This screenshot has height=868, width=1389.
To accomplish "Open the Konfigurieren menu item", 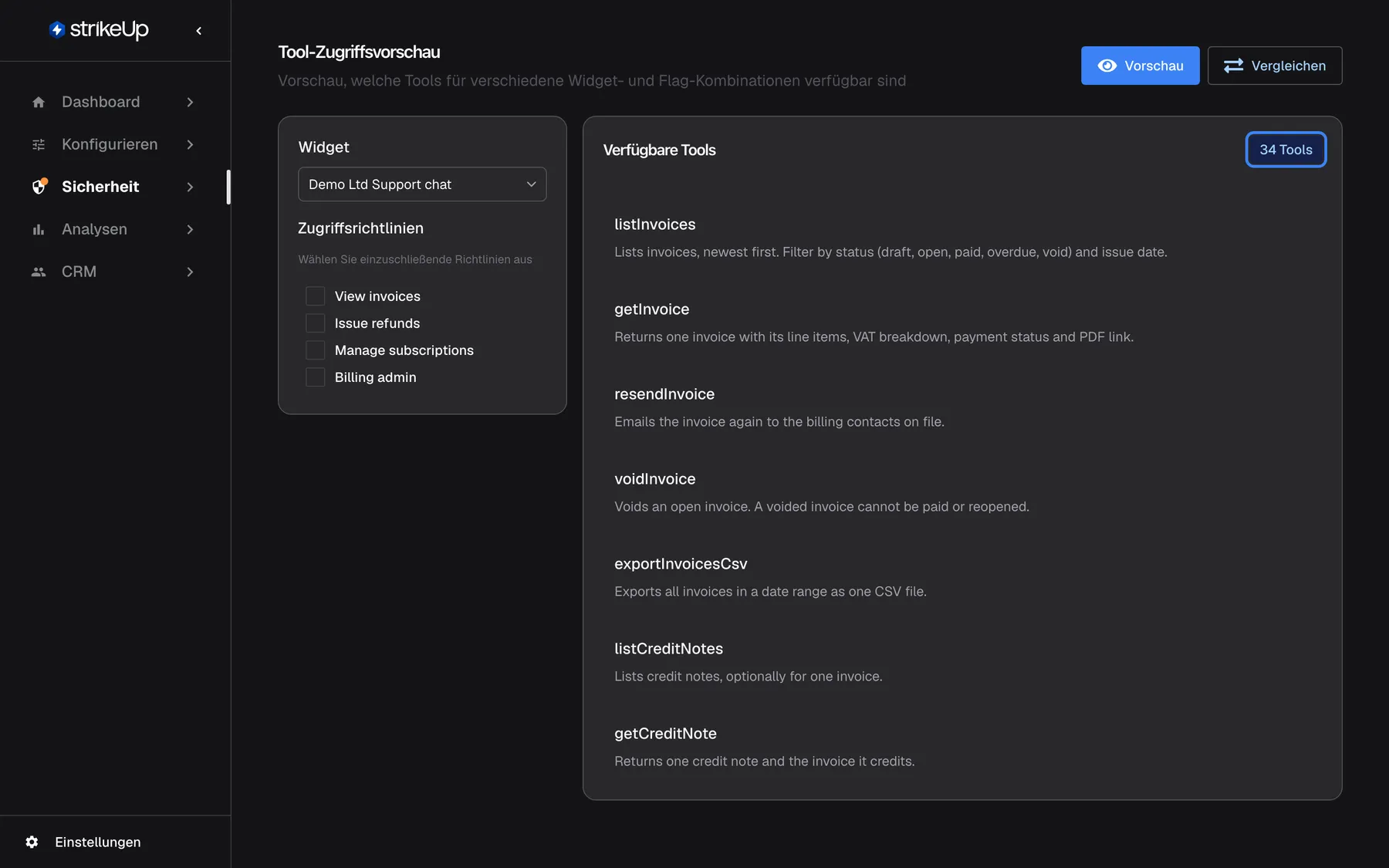I will (114, 144).
